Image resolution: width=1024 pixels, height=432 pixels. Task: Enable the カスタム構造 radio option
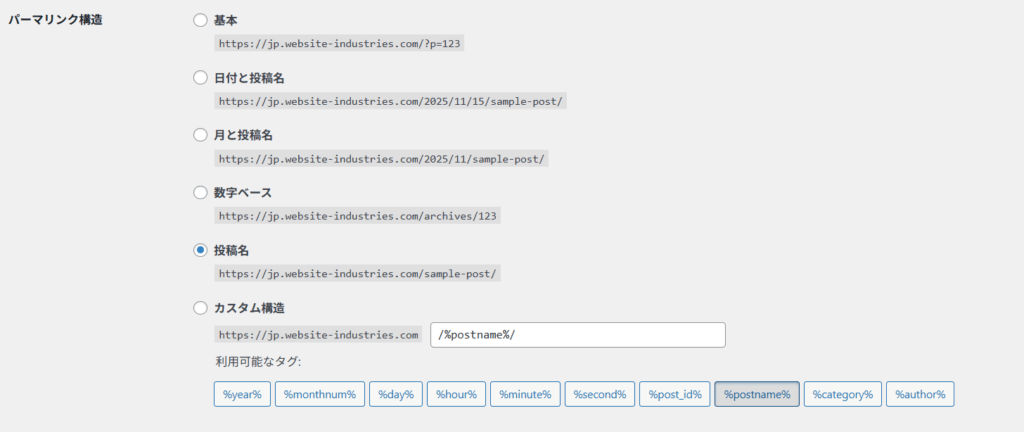click(200, 307)
